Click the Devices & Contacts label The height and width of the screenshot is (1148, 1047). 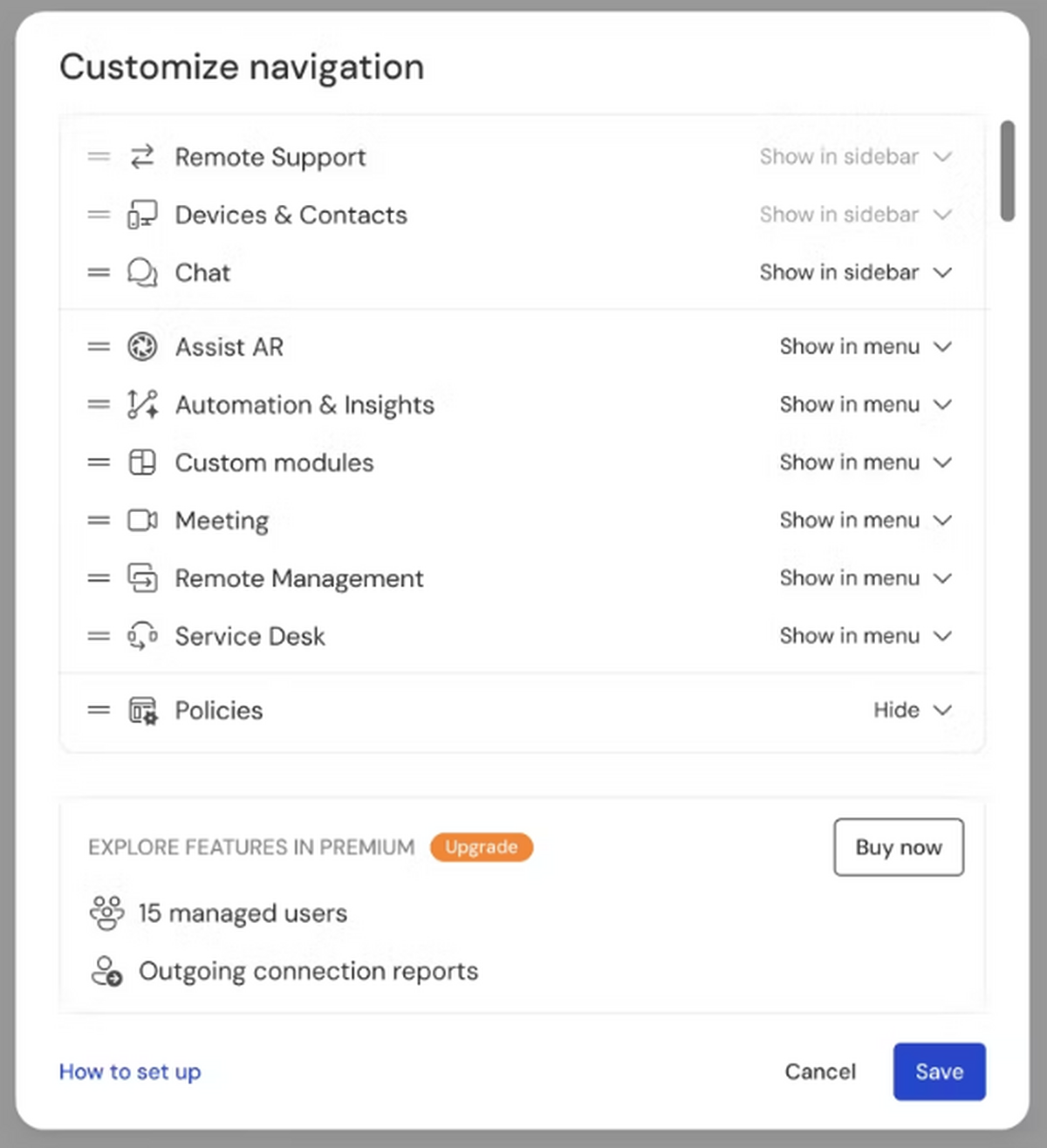[x=291, y=215]
